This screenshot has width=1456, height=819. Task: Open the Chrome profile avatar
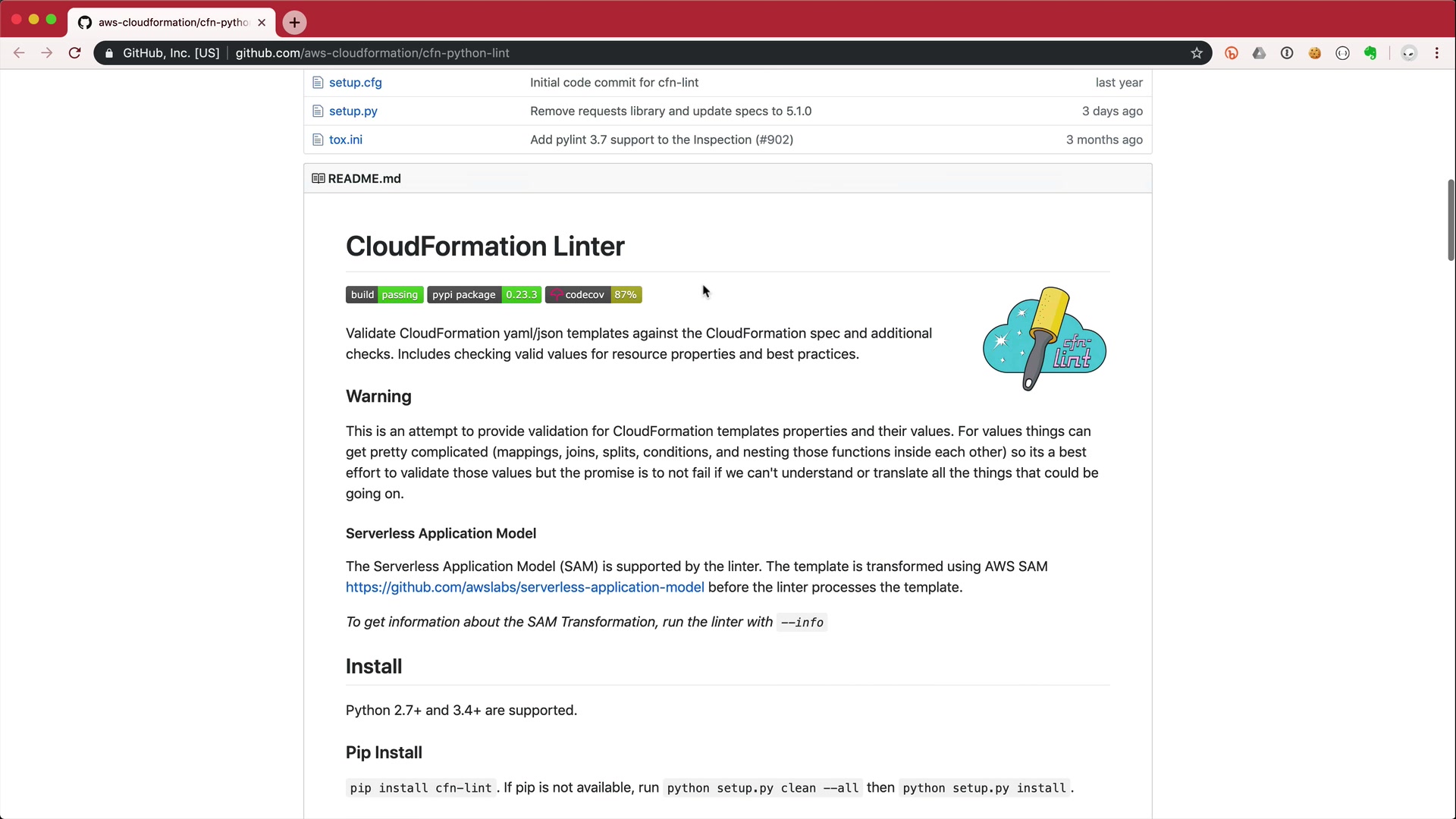1409,53
